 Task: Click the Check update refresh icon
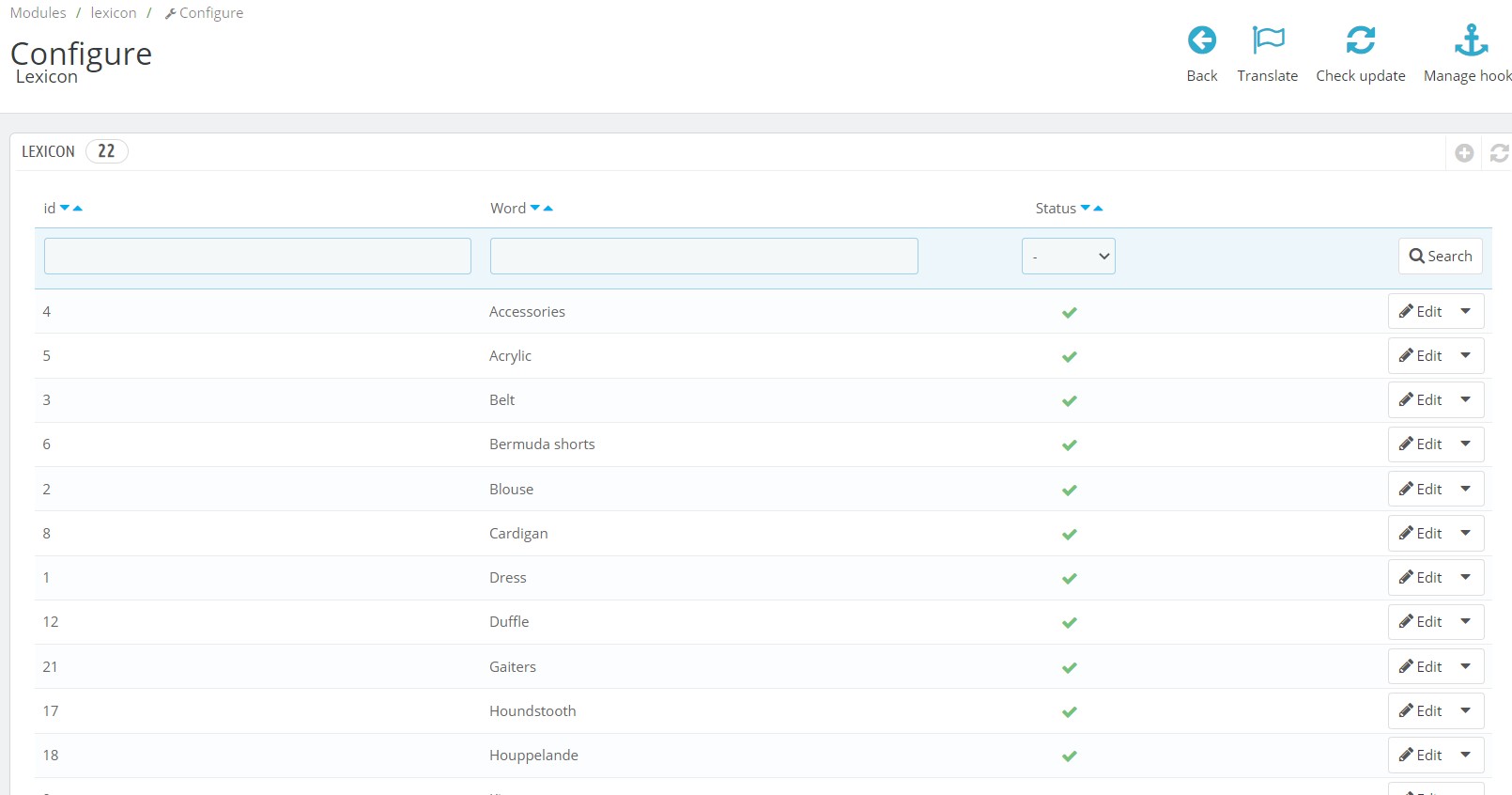[1361, 40]
